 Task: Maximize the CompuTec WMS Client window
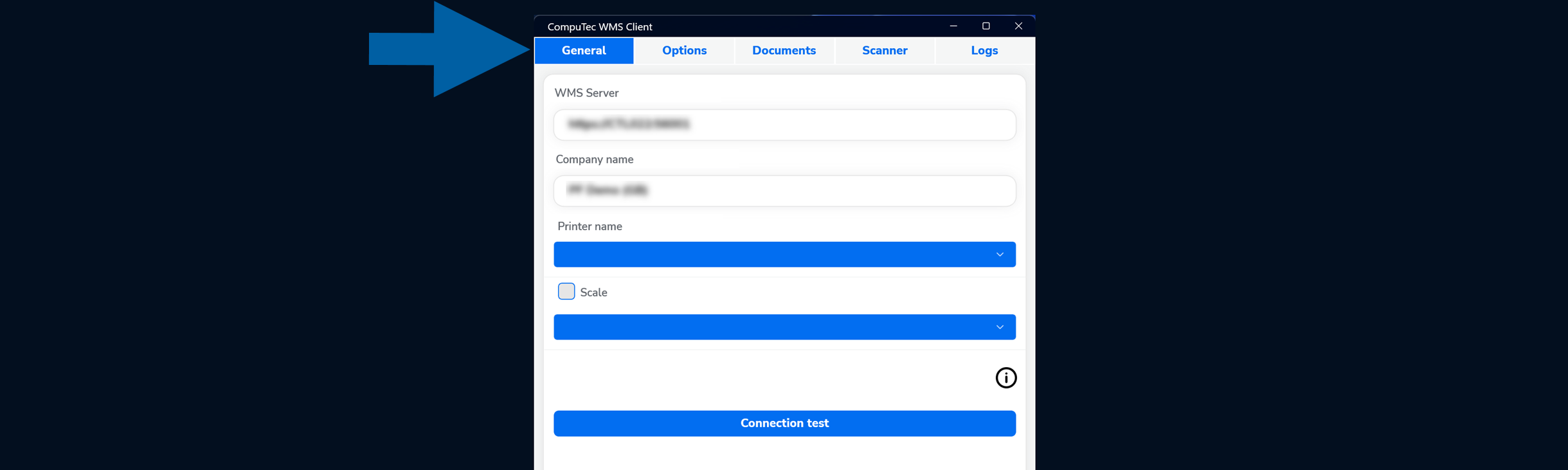click(986, 26)
